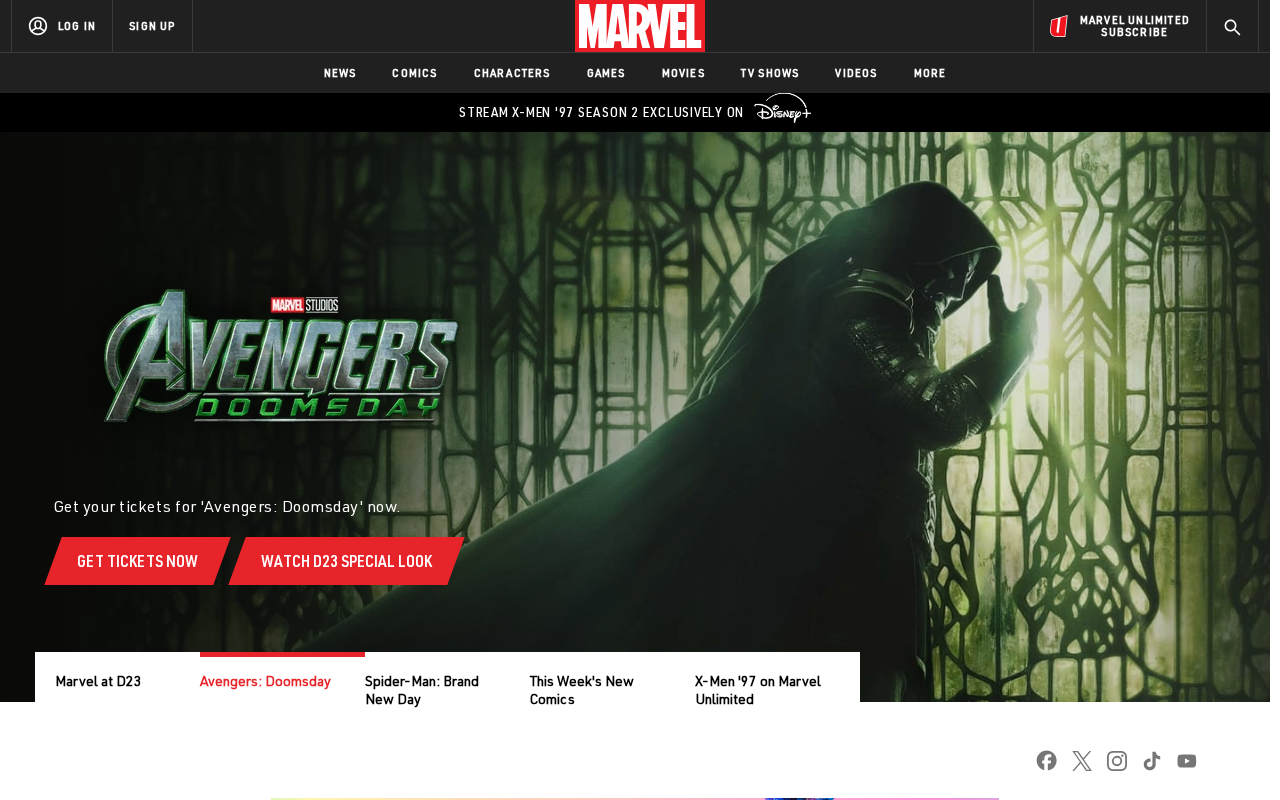Screen dimensions: 1280x800
Task: Open the News menu
Action: click(x=340, y=73)
